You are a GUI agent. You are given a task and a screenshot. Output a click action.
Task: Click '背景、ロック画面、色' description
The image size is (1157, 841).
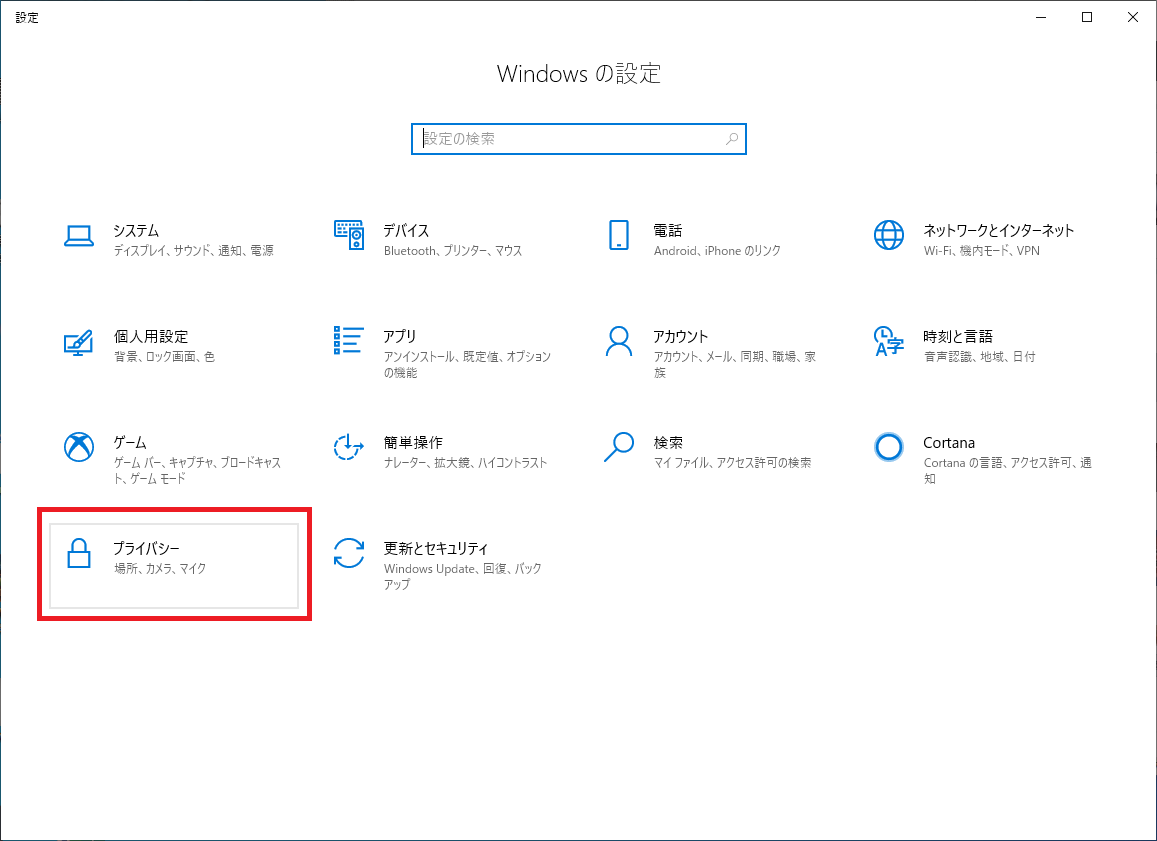click(x=165, y=356)
